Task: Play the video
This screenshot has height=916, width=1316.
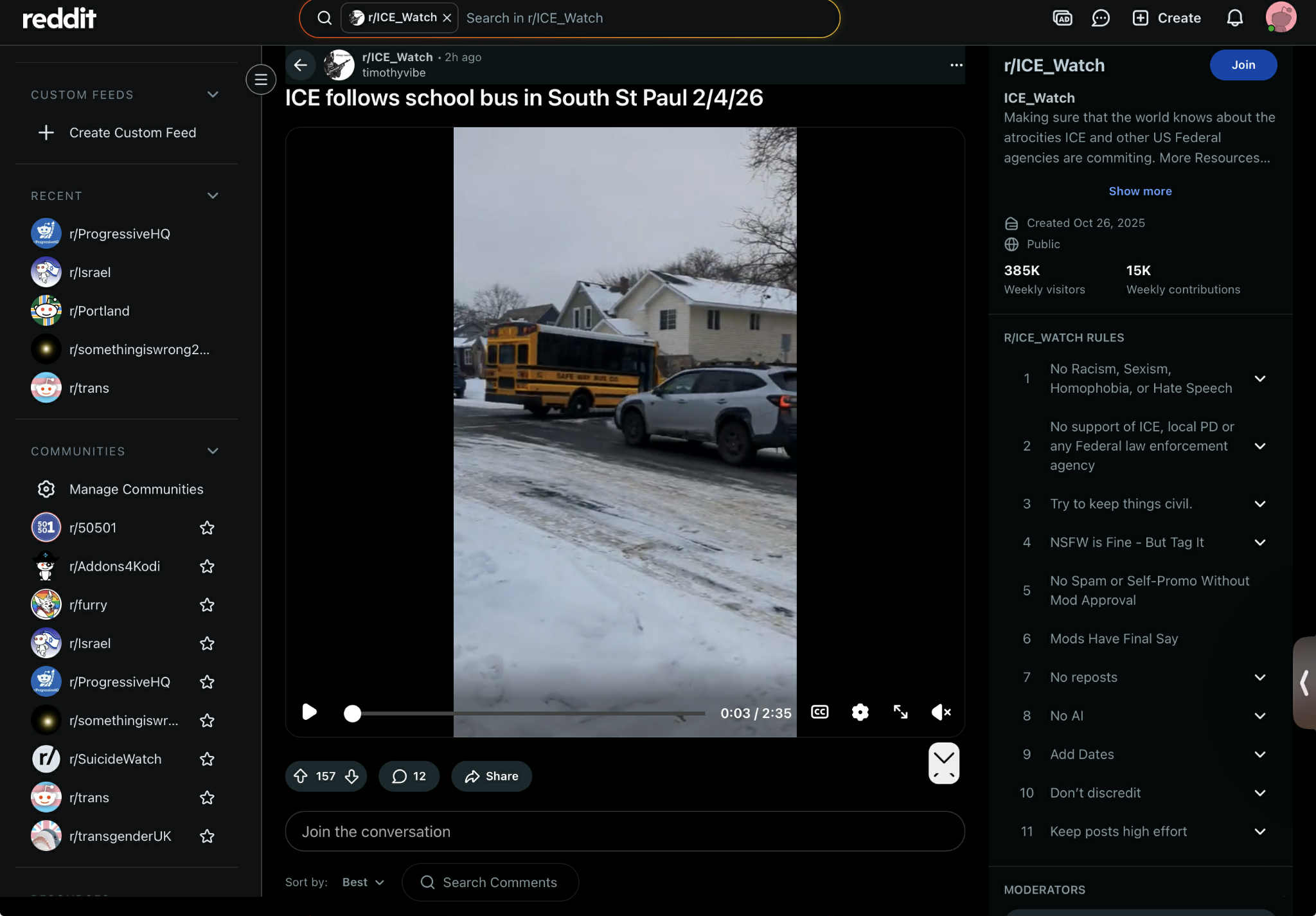Action: pyautogui.click(x=309, y=712)
